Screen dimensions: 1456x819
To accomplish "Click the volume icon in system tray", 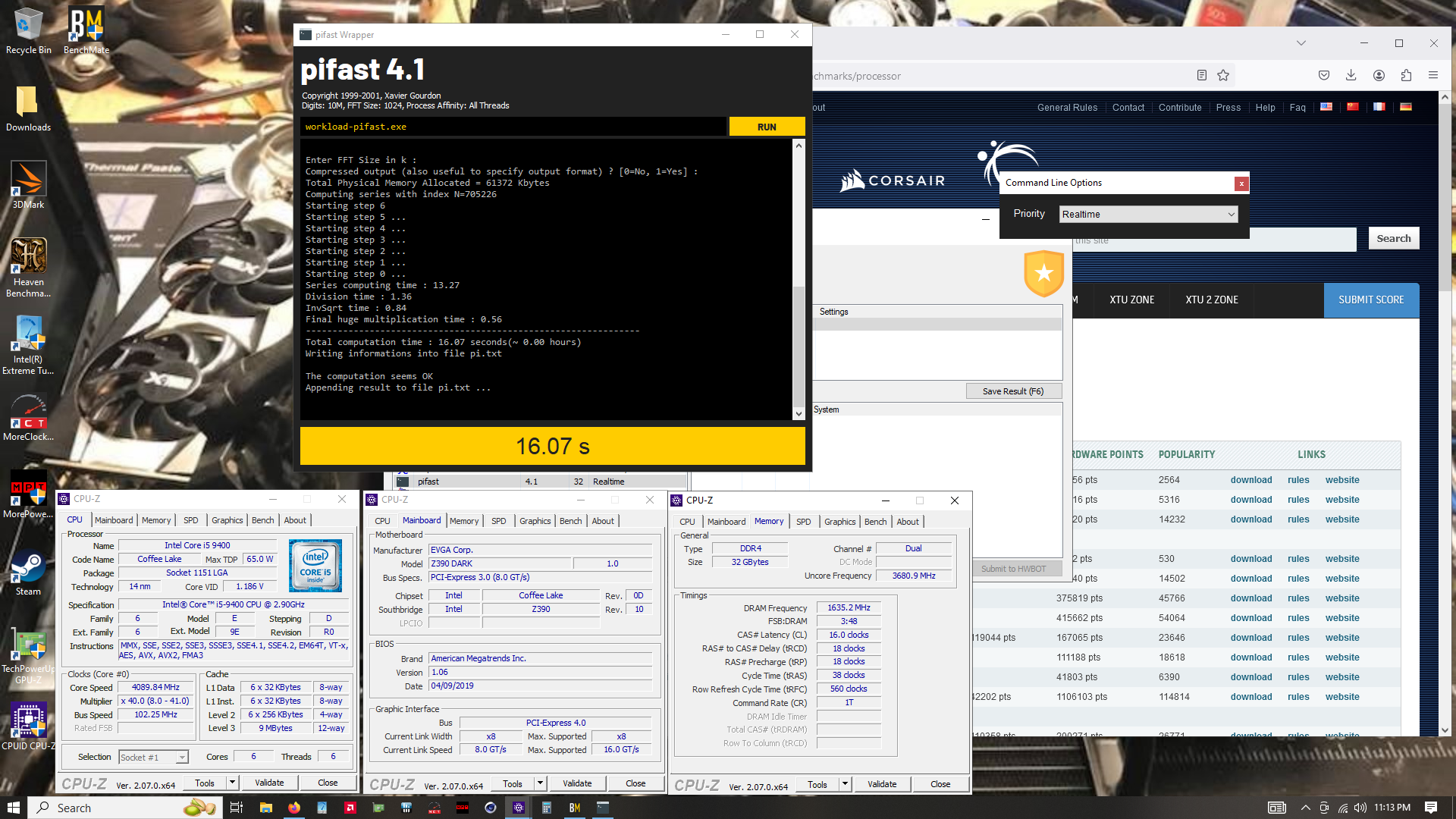I will [x=1360, y=808].
